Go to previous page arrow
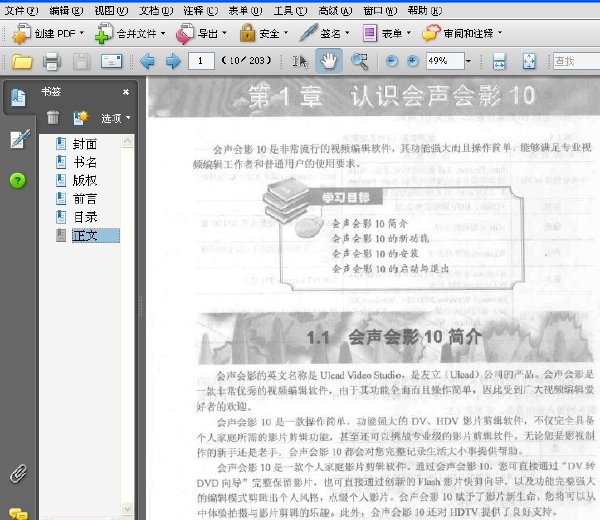 147,61
